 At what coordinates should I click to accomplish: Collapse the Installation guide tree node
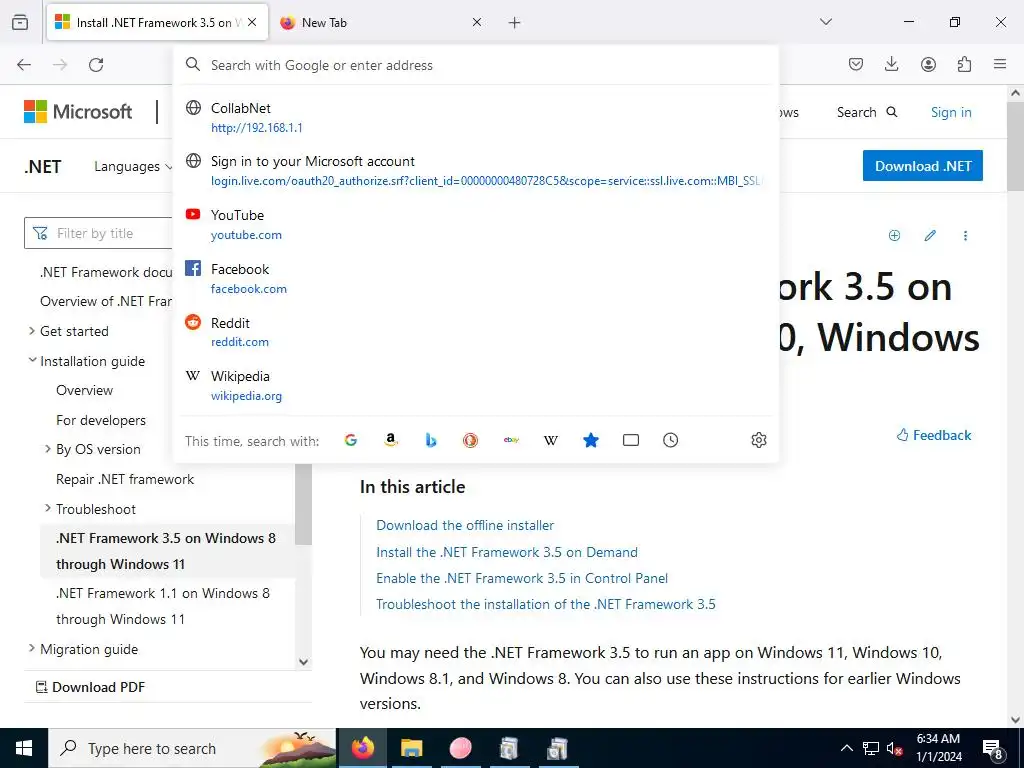coord(31,360)
